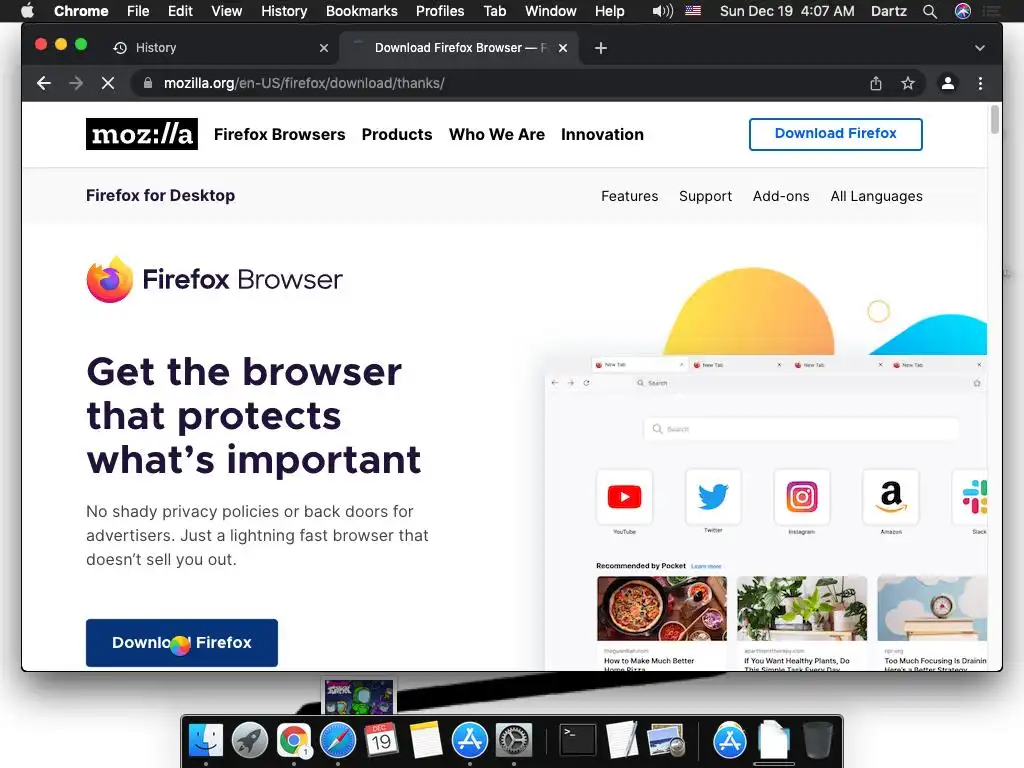Click the Siri icon in the menu bar

(963, 11)
